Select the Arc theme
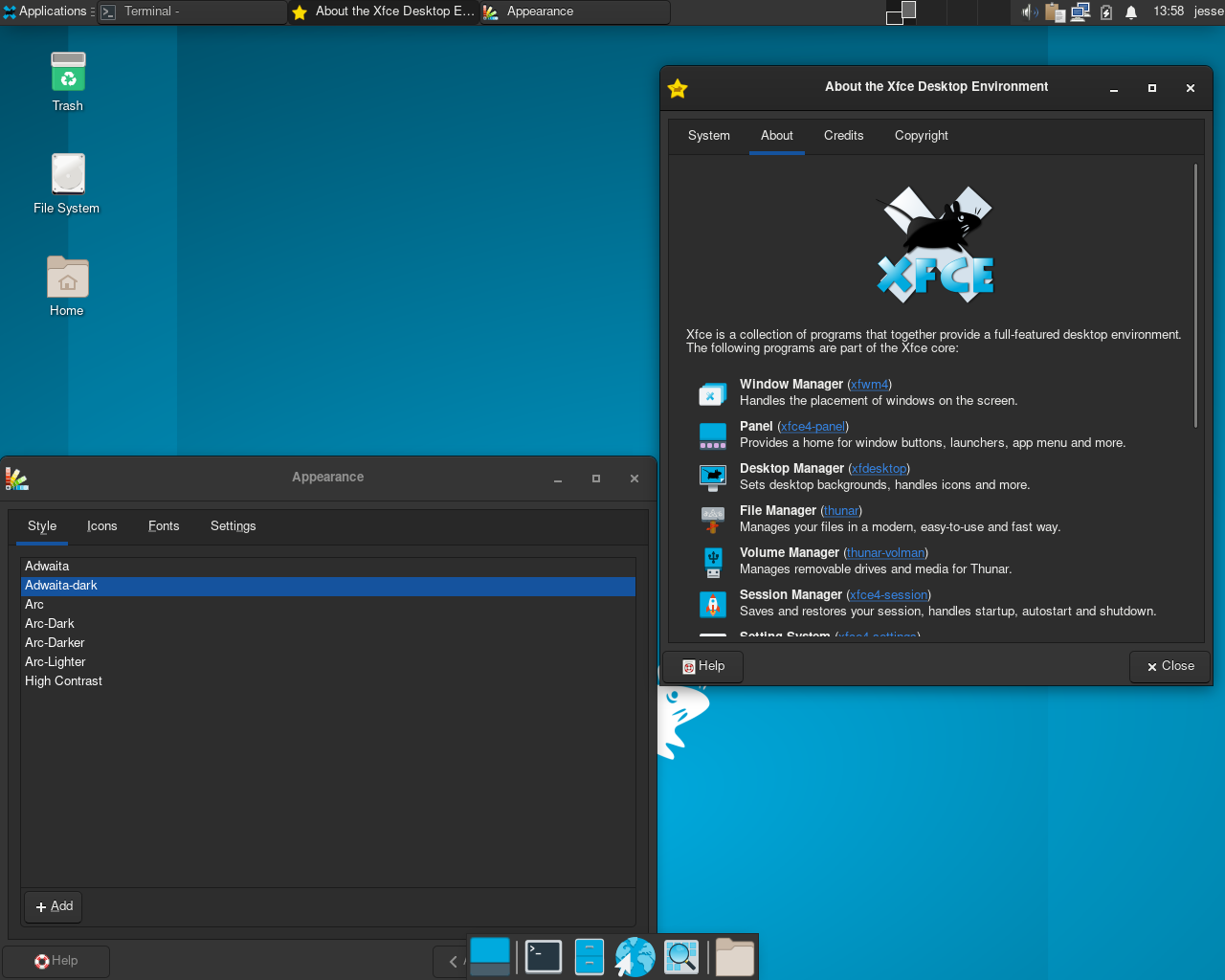Viewport: 1225px width, 980px height. (328, 605)
